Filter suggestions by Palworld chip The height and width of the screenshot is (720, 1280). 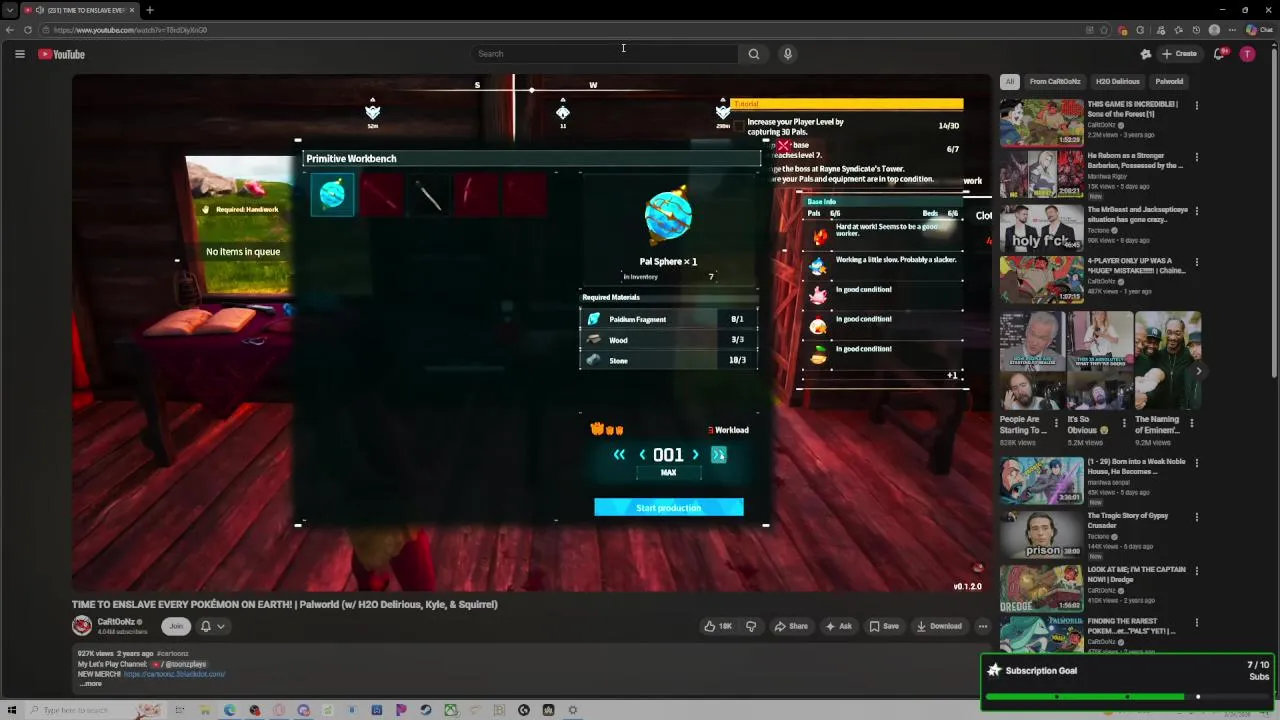click(x=1169, y=82)
